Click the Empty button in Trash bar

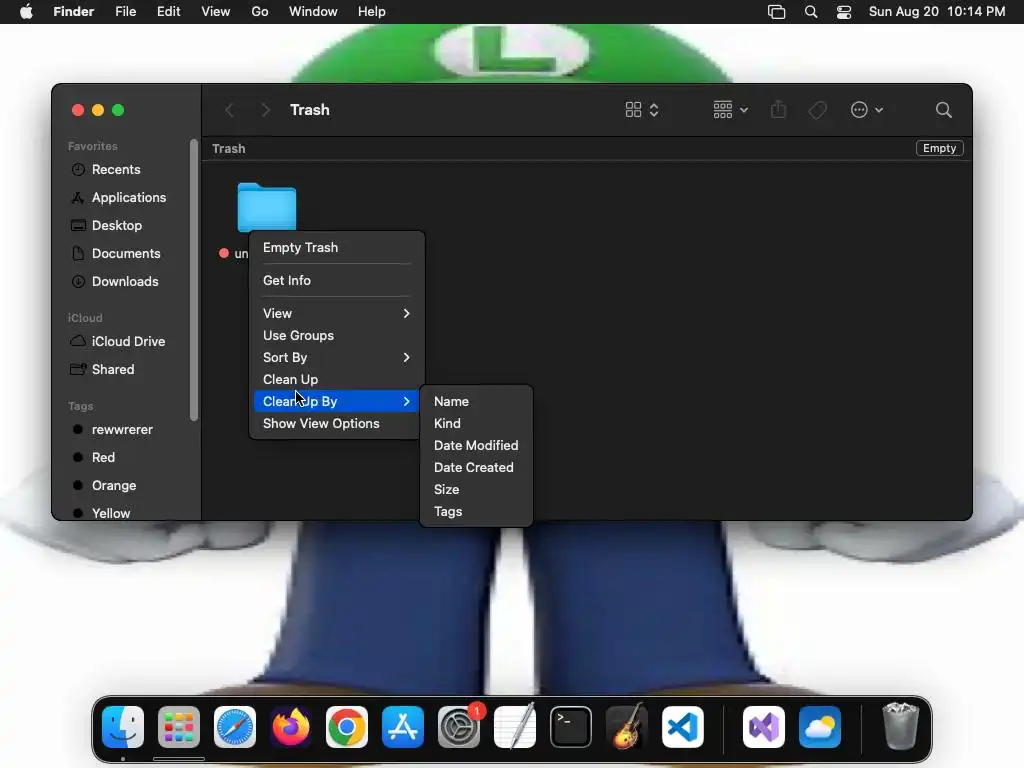coord(939,148)
